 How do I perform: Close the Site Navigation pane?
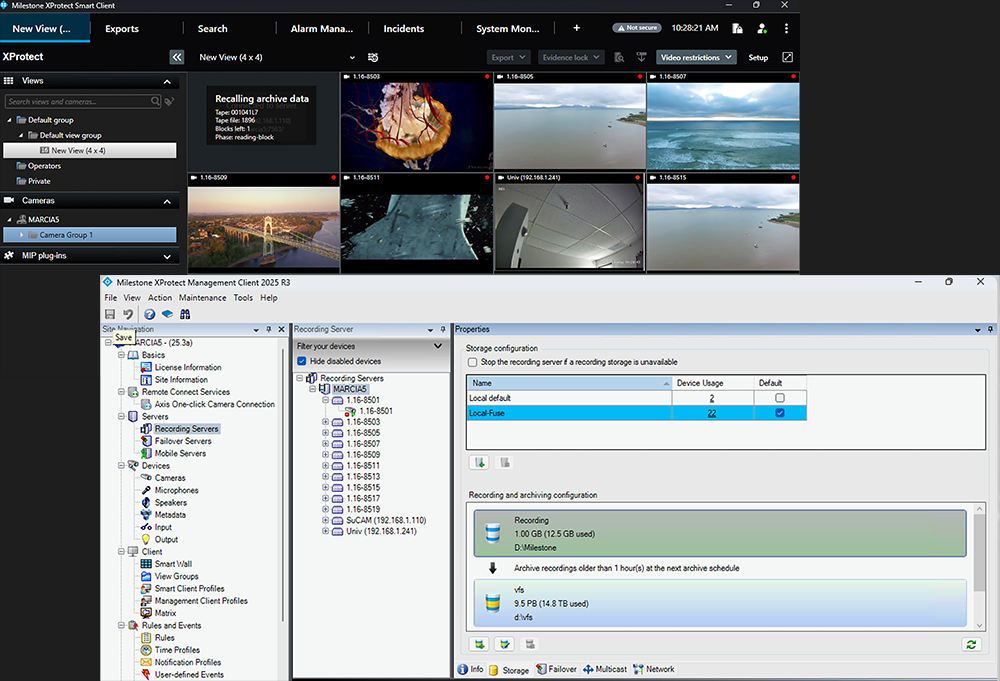pos(281,330)
